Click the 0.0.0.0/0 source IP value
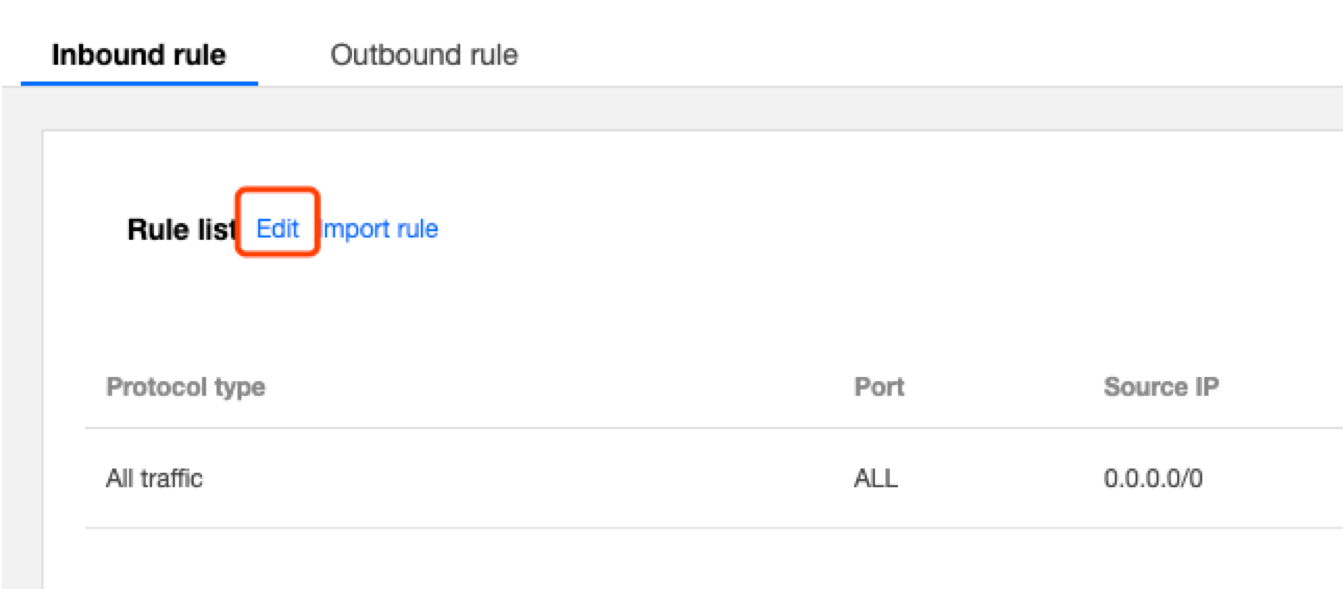The image size is (1343, 589). pyautogui.click(x=1153, y=478)
